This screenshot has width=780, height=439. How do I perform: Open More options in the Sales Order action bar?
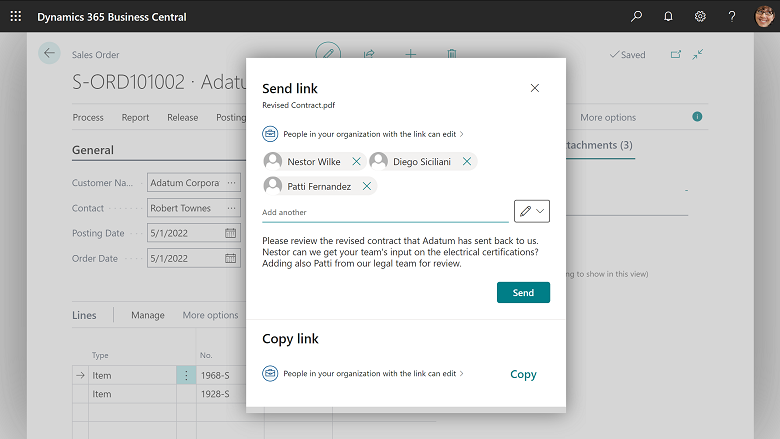[608, 117]
